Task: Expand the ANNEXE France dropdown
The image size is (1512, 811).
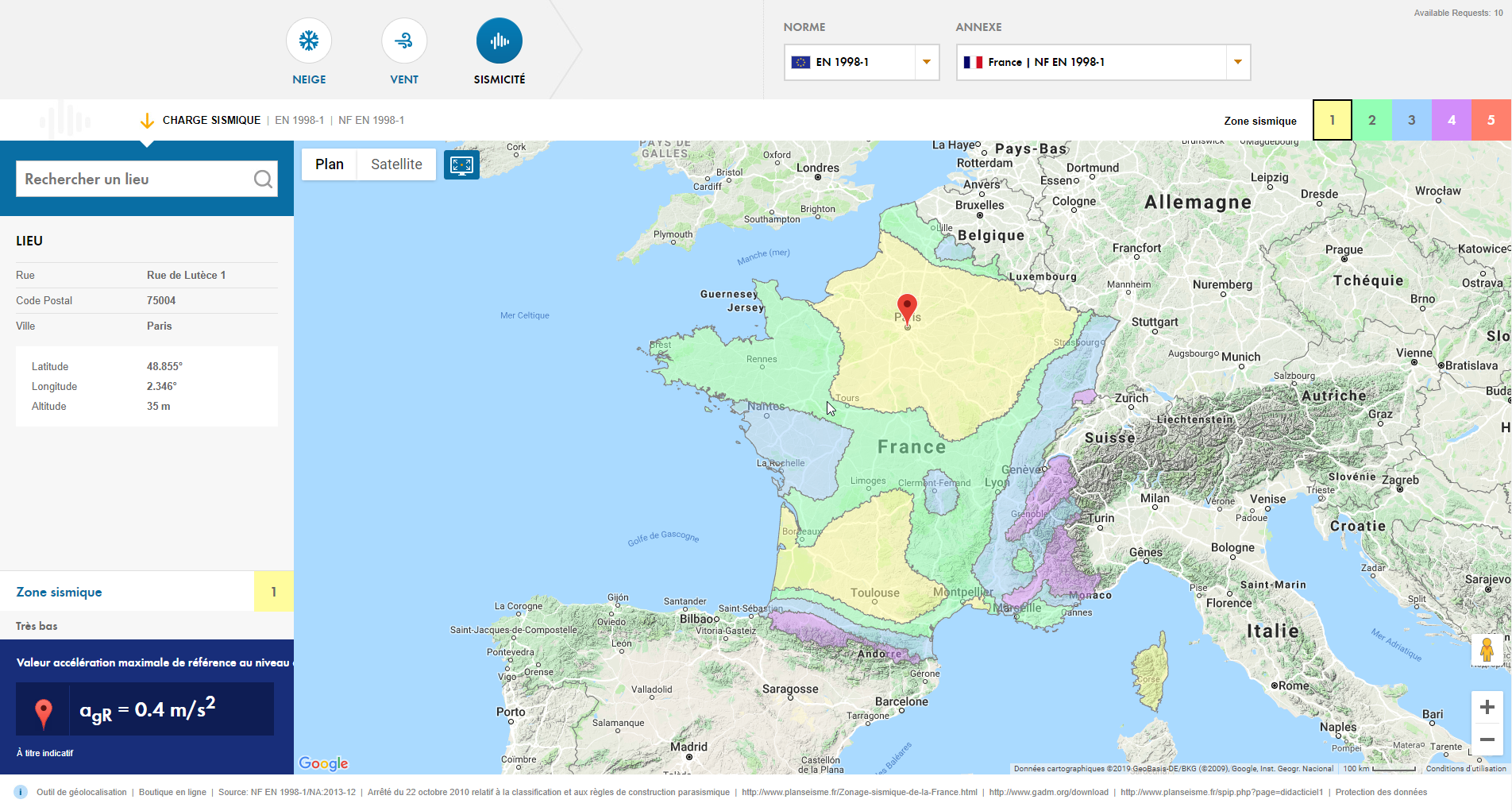Action: [x=1236, y=62]
